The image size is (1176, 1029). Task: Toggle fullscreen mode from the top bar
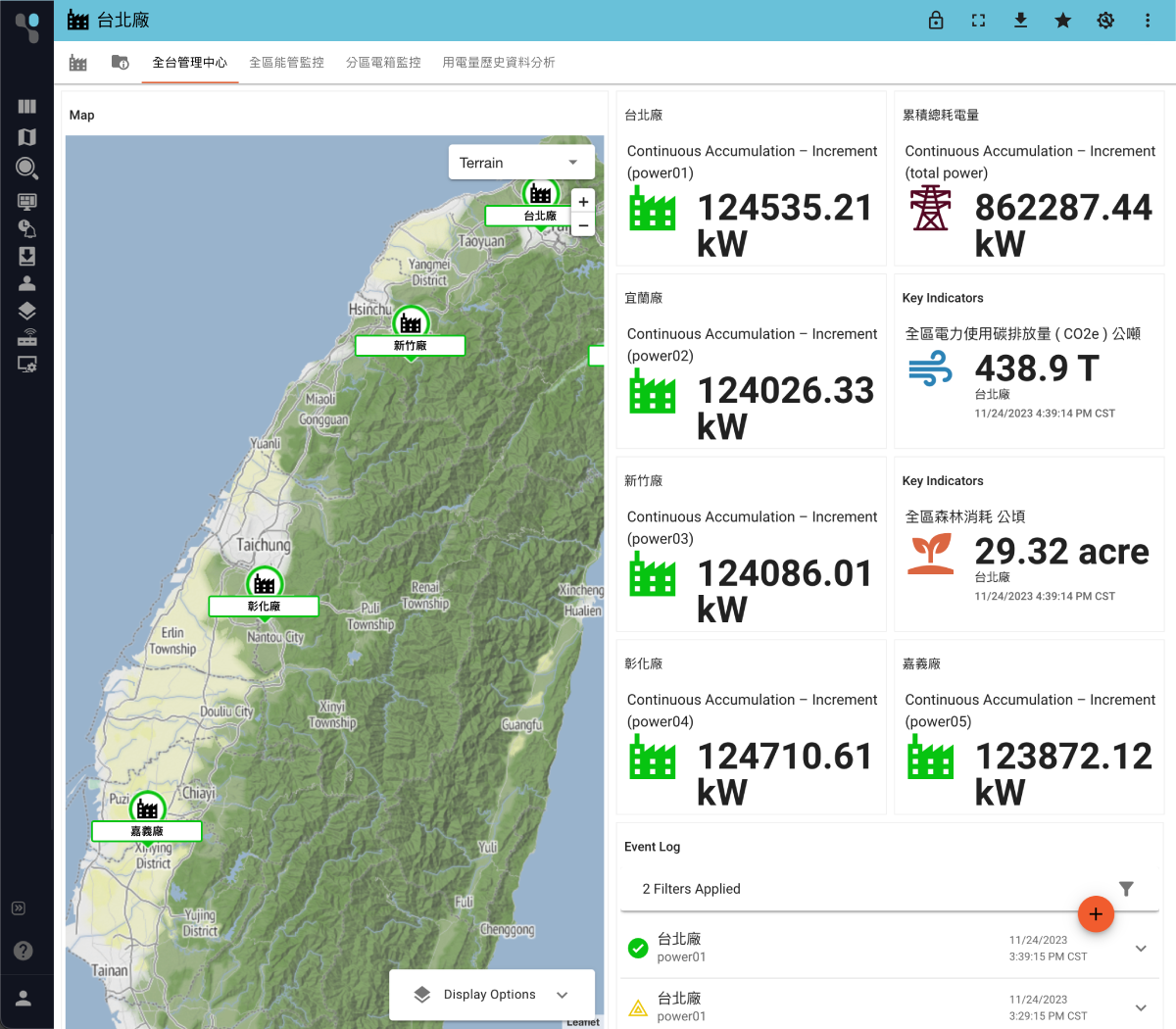[978, 20]
